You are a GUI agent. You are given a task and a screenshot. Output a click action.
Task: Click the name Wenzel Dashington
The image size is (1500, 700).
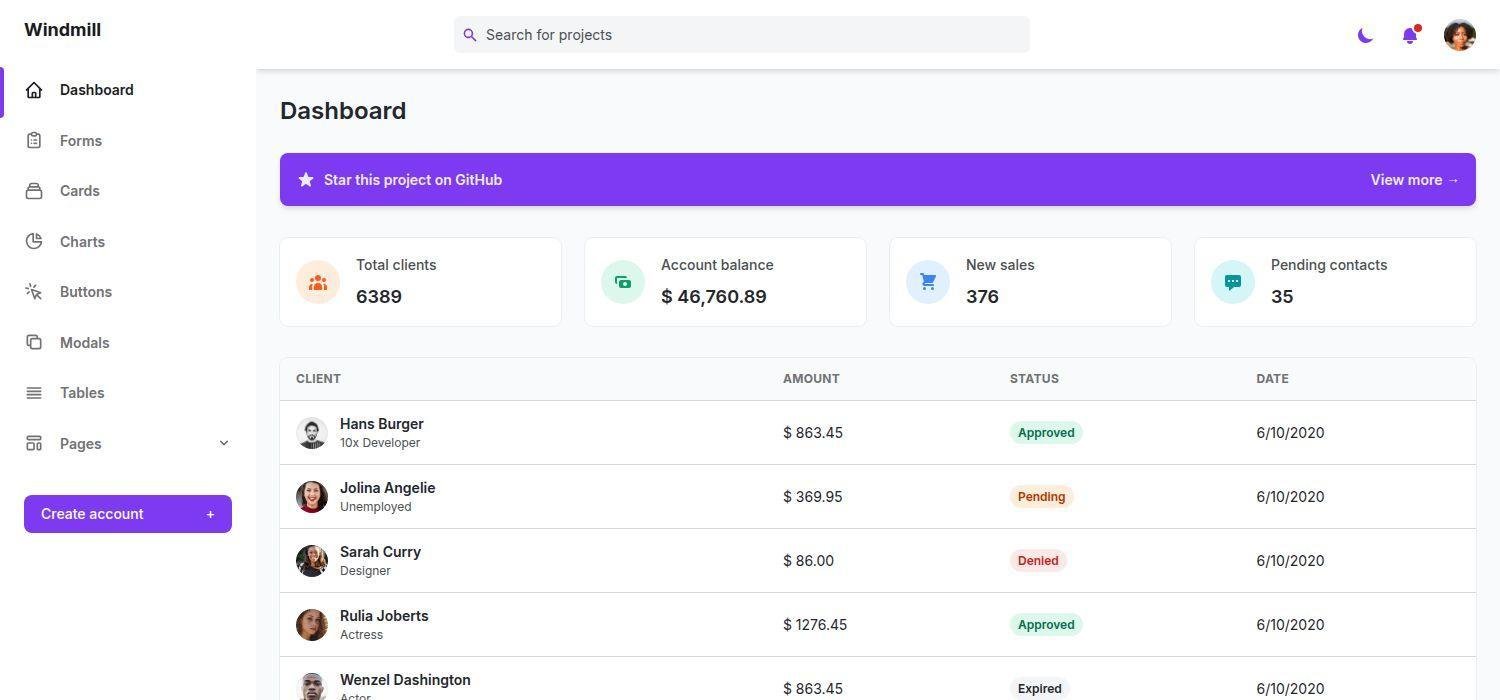[x=405, y=680]
